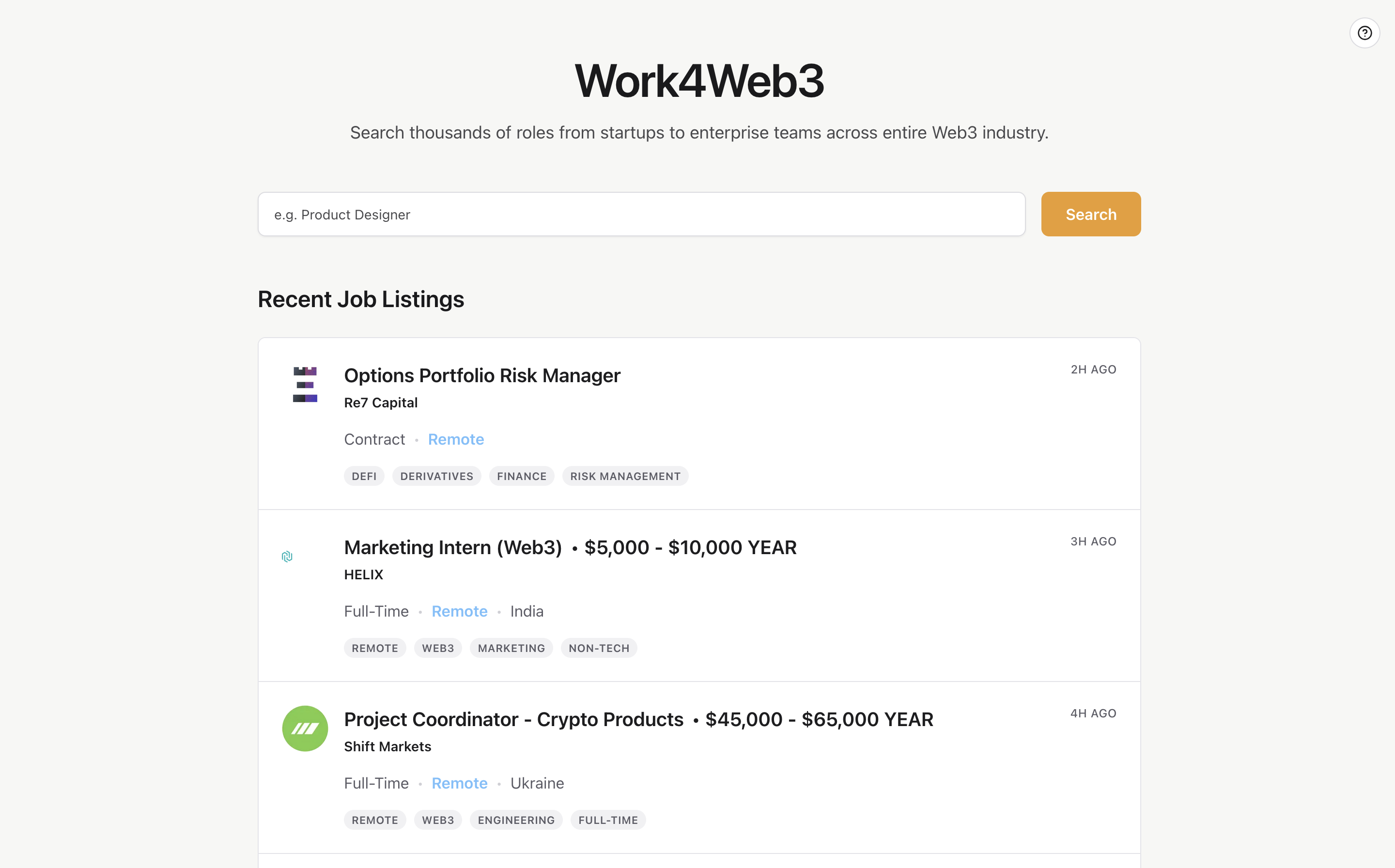Select the DEFI tag
Viewport: 1395px width, 868px height.
364,476
